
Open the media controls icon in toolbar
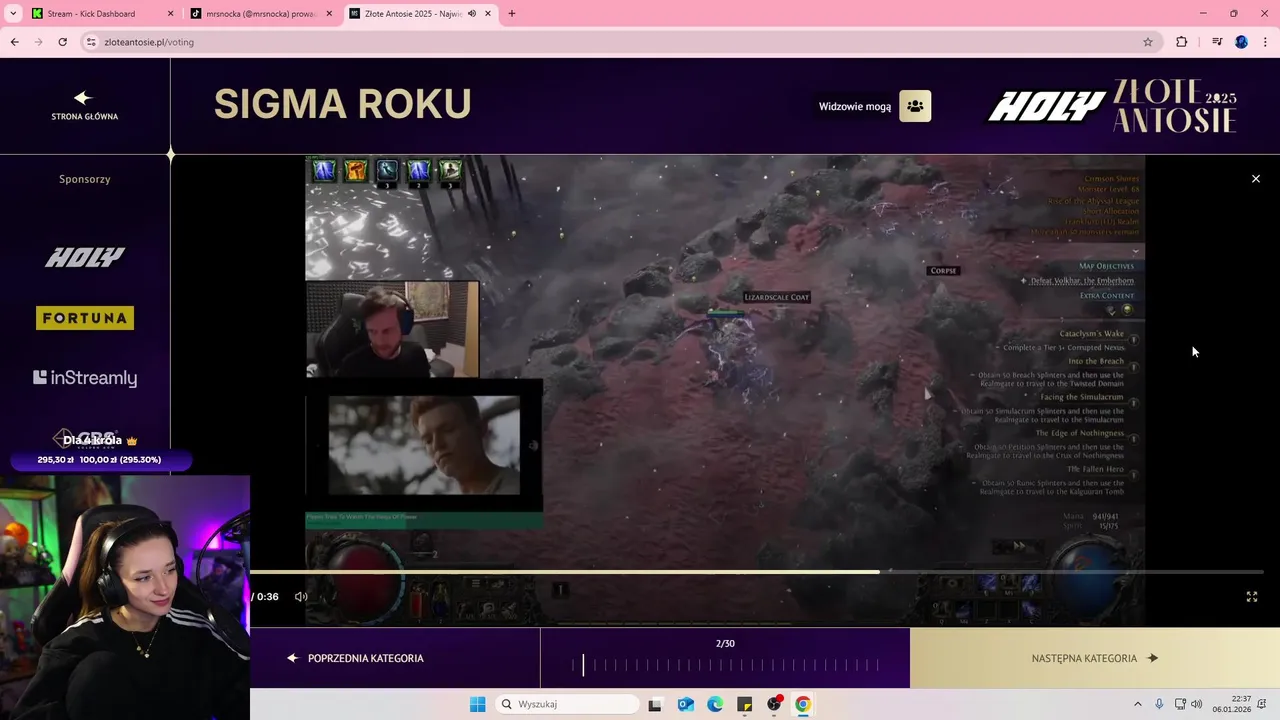point(1217,42)
